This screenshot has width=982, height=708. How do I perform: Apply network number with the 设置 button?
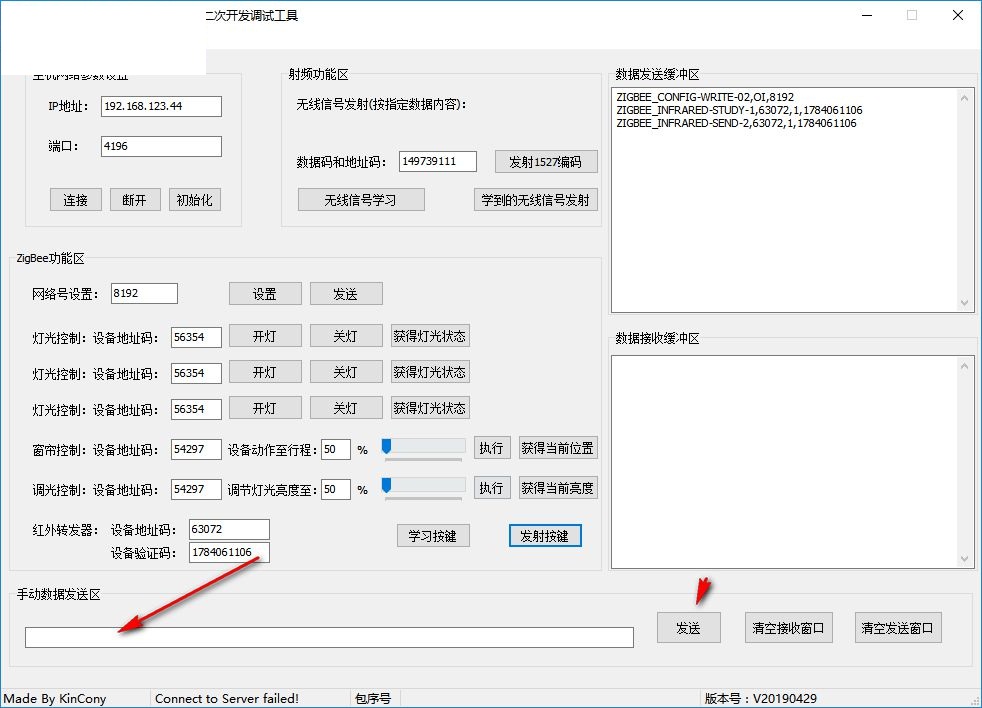(x=265, y=293)
